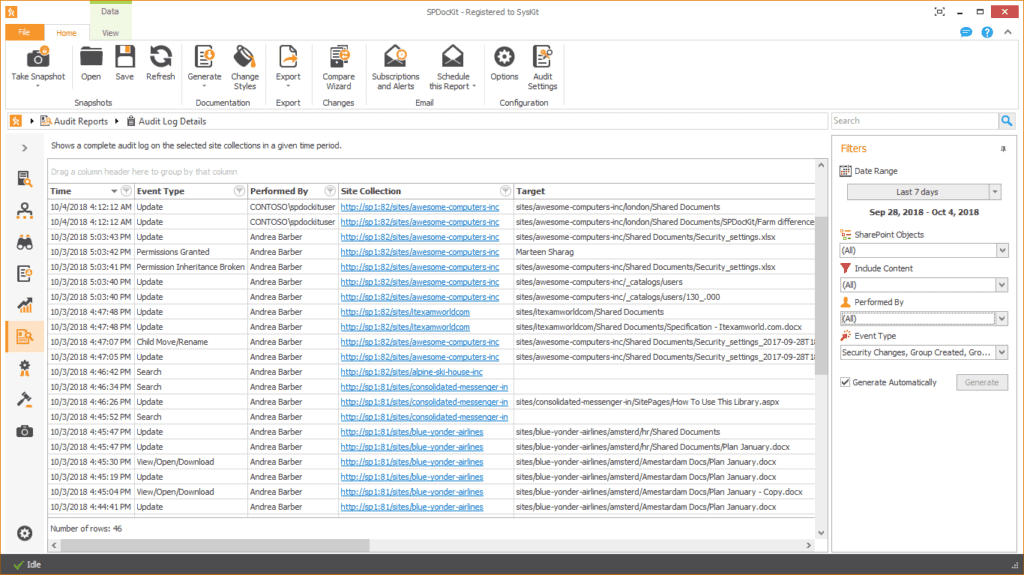Open the sidebar user hierarchy icon
1024x575 pixels.
tap(25, 210)
